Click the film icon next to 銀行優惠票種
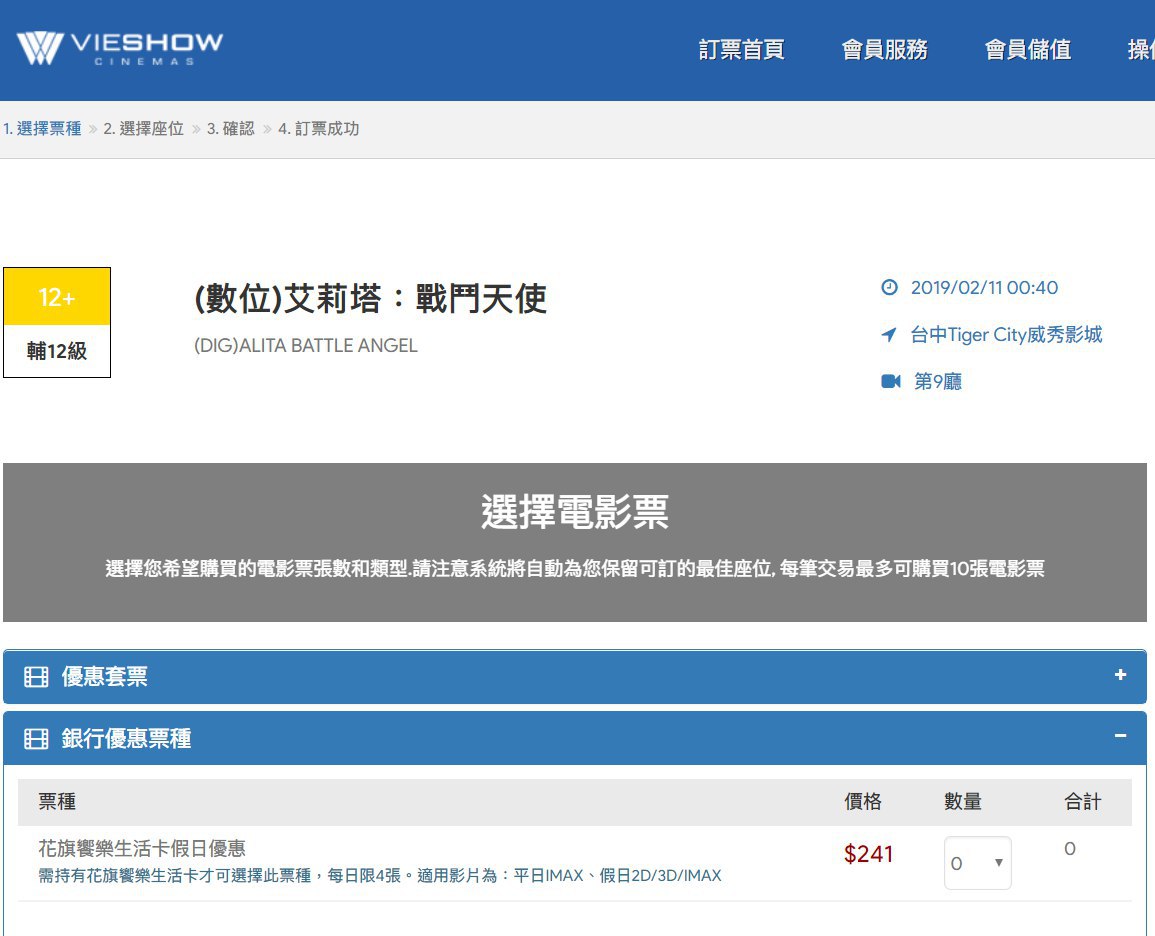The image size is (1155, 936). [x=36, y=739]
